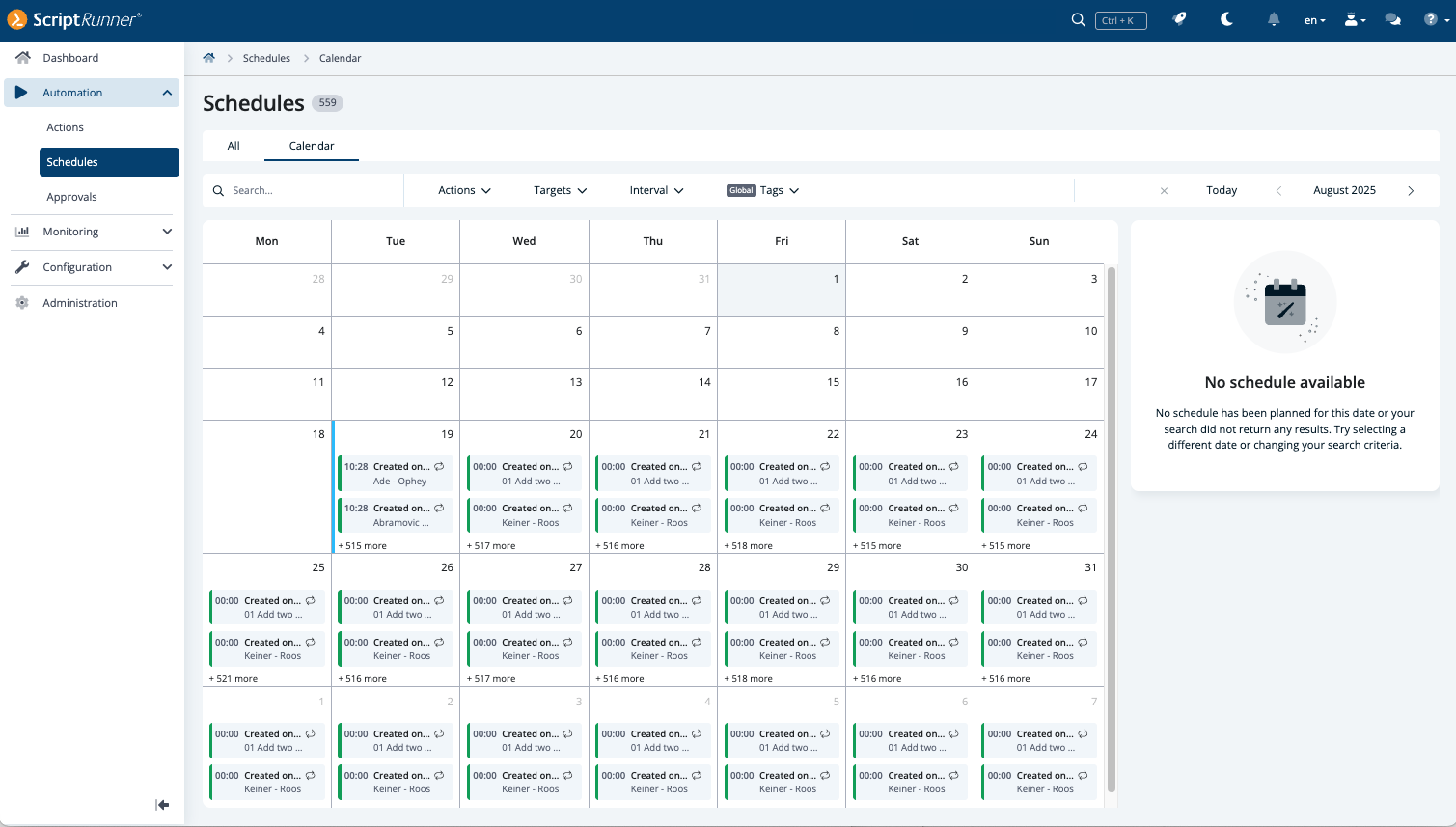
Task: Click the calendar vertical scrollbar
Action: [1111, 529]
